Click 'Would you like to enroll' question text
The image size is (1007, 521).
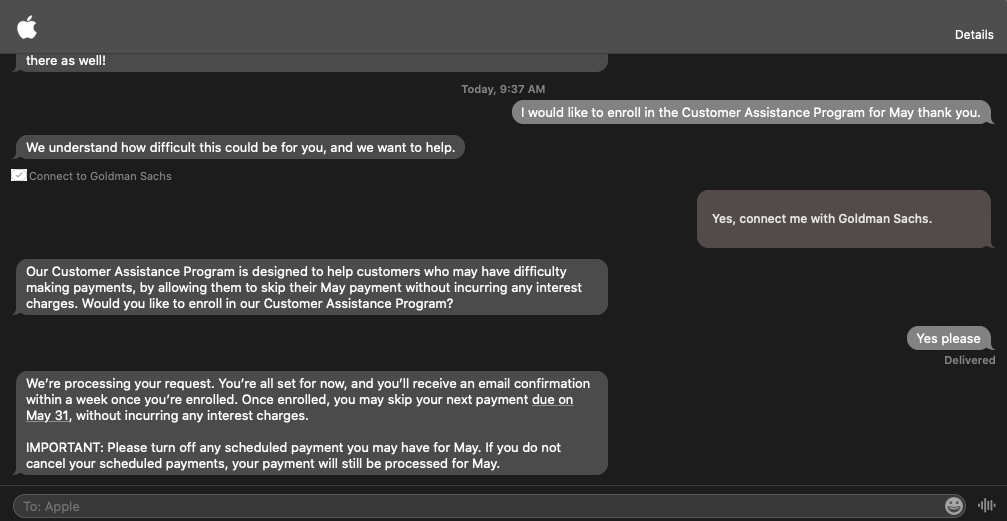[268, 303]
